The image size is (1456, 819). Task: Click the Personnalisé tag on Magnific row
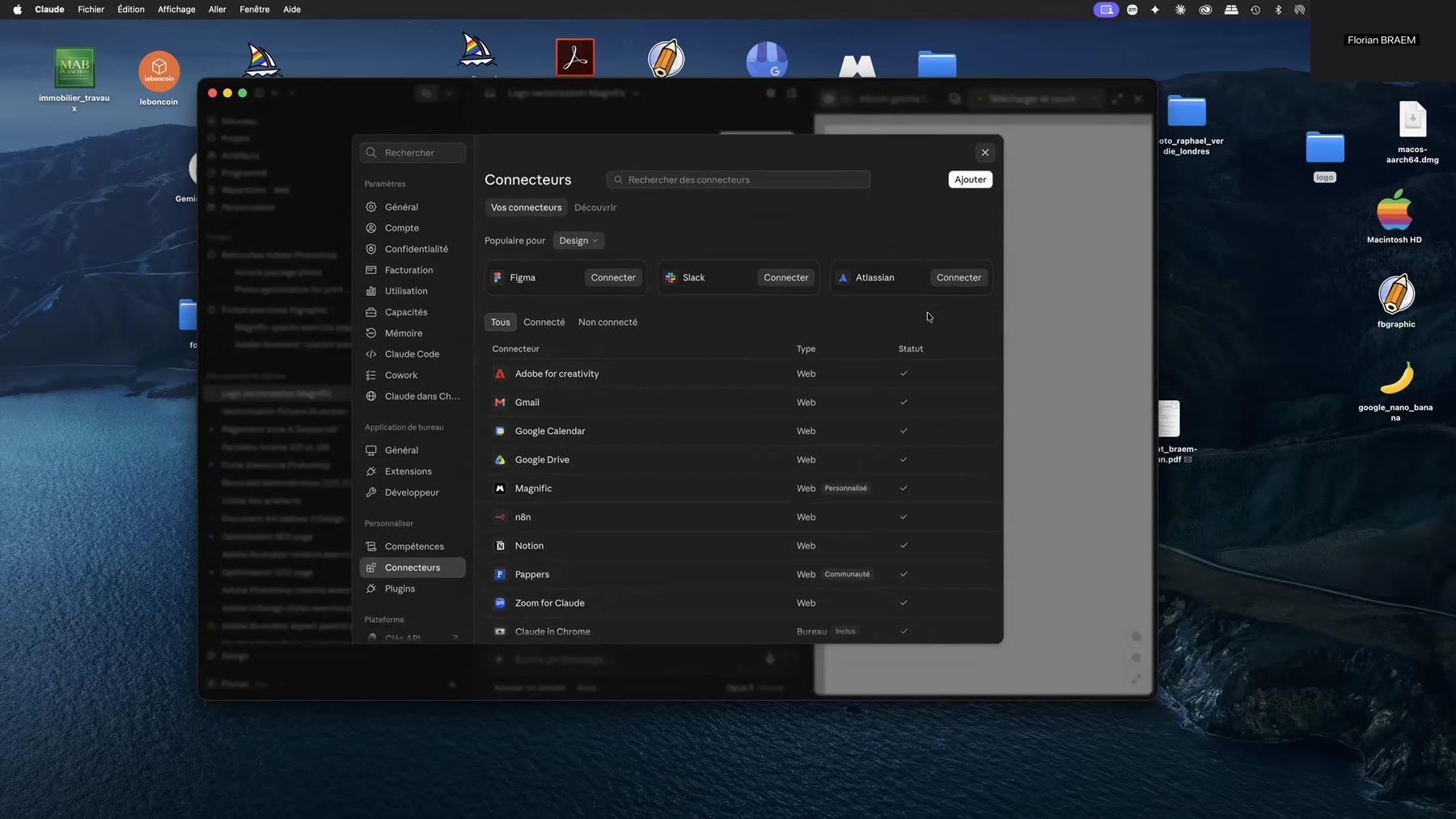pos(845,488)
